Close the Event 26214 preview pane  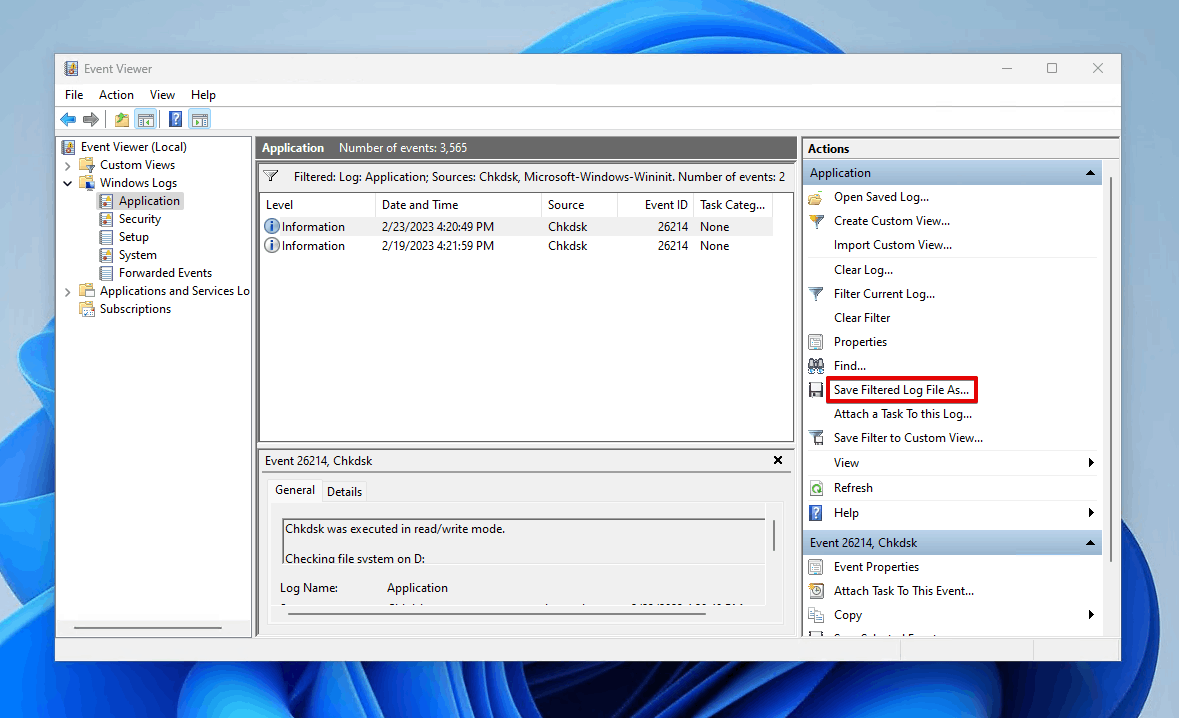coord(778,461)
